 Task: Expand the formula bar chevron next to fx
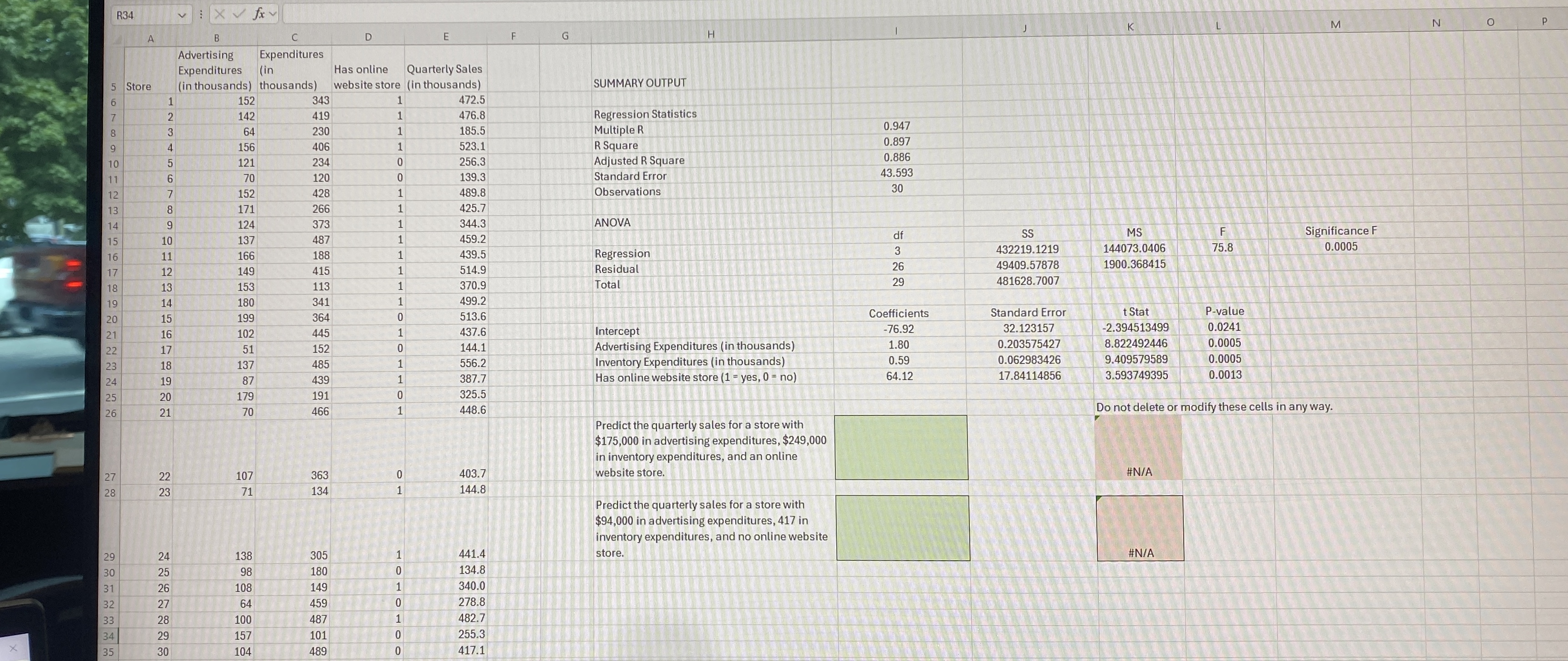coord(273,13)
